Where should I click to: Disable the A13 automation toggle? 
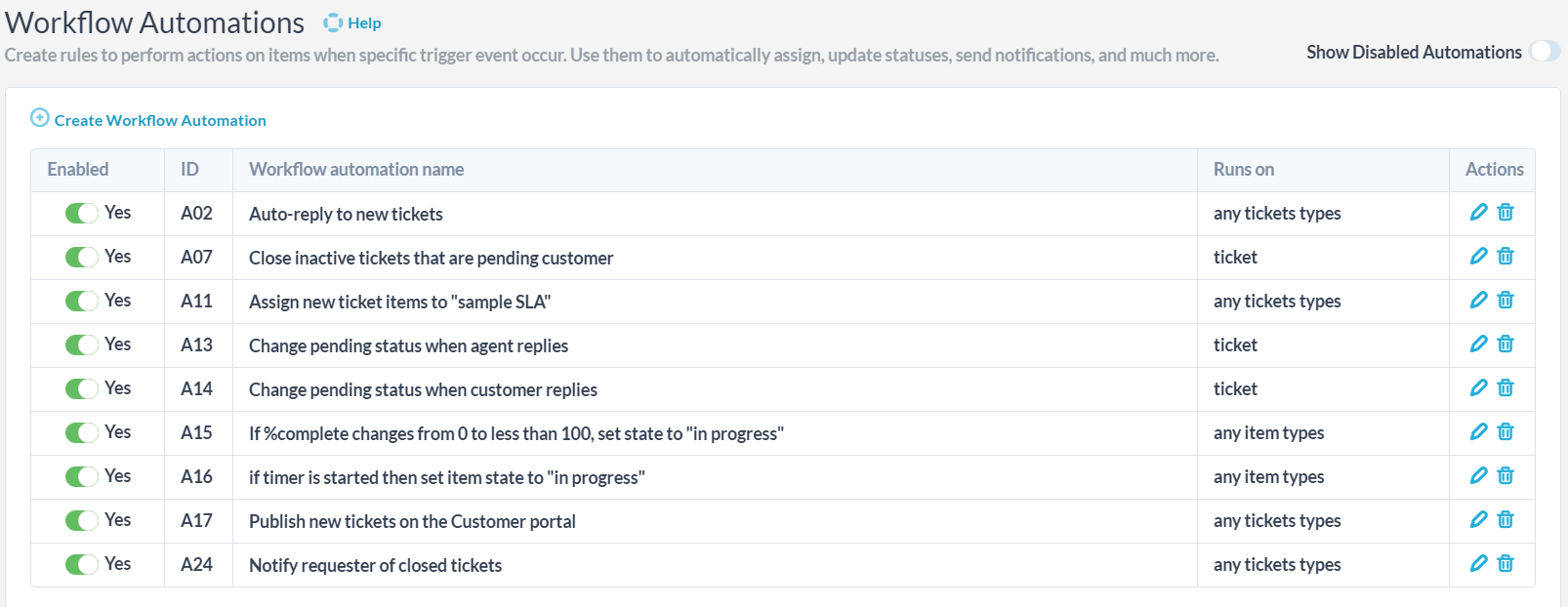tap(82, 345)
